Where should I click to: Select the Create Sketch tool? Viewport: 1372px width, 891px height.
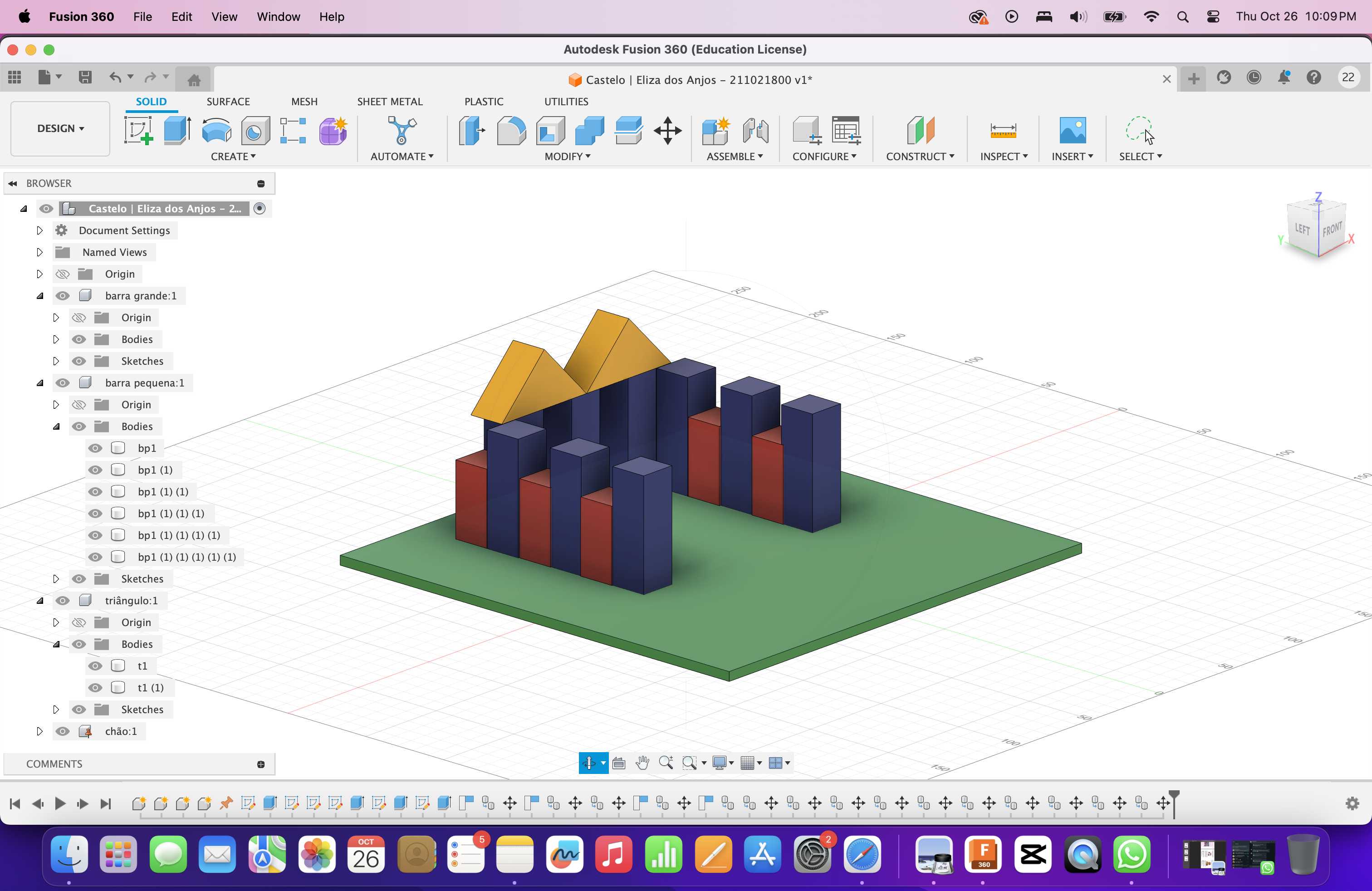[138, 130]
